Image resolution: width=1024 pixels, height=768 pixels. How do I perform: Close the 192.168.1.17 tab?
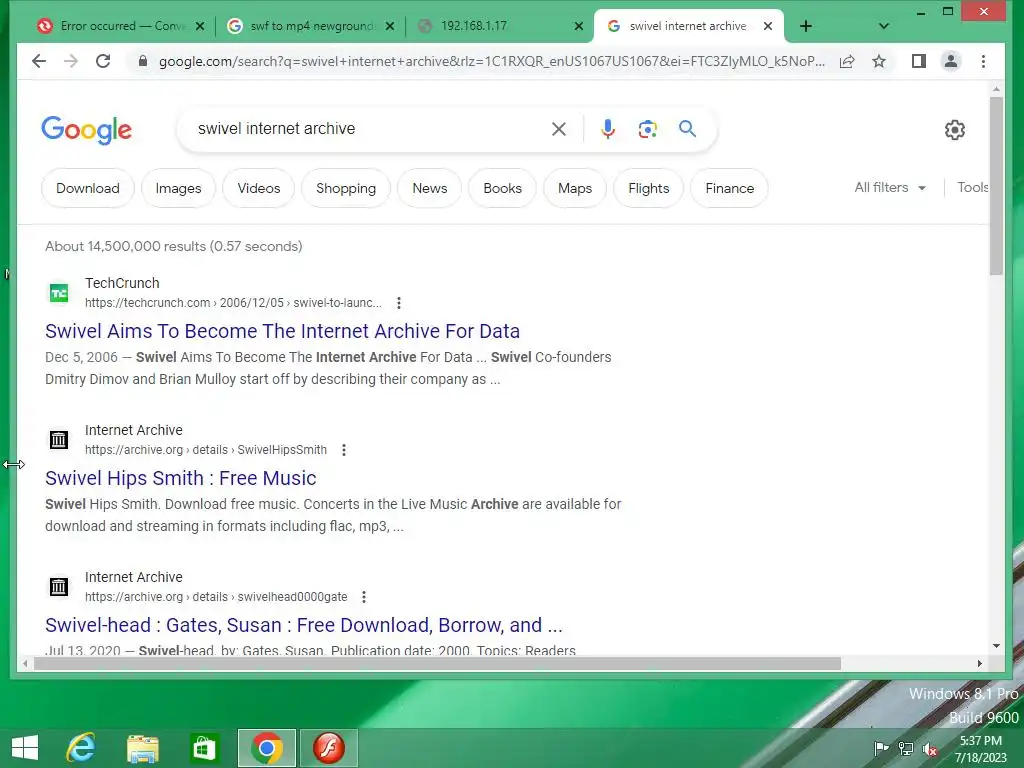coord(579,26)
